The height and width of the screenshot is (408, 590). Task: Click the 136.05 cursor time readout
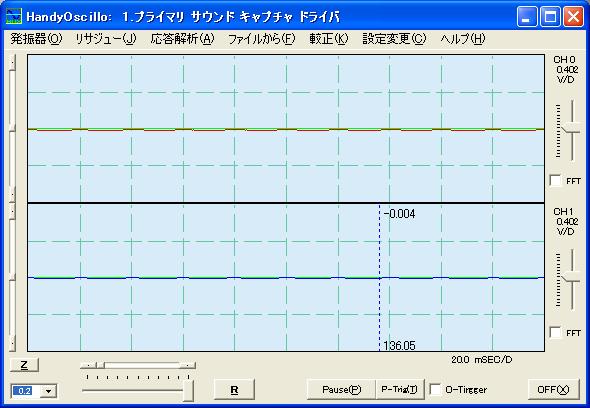tap(399, 346)
